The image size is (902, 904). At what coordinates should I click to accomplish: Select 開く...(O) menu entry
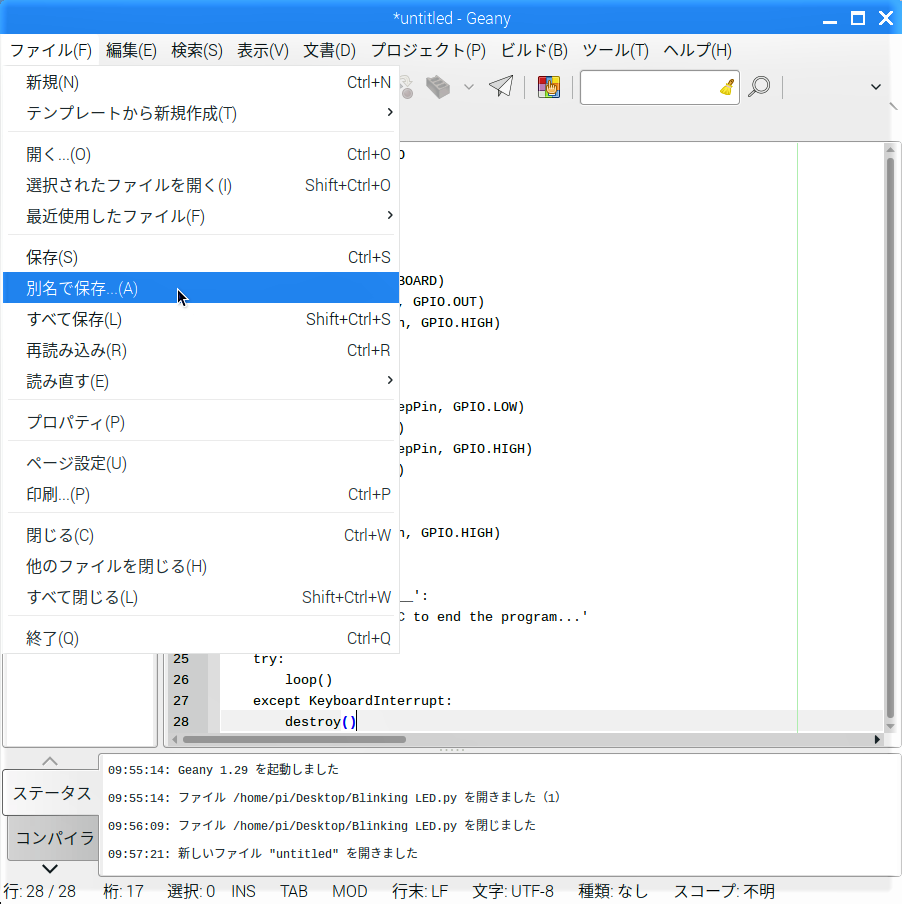[x=201, y=155]
